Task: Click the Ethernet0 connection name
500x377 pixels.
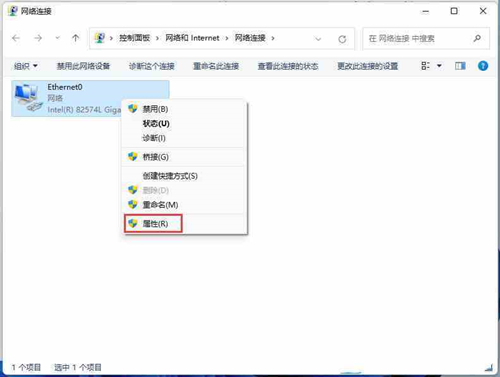Action: click(x=65, y=87)
